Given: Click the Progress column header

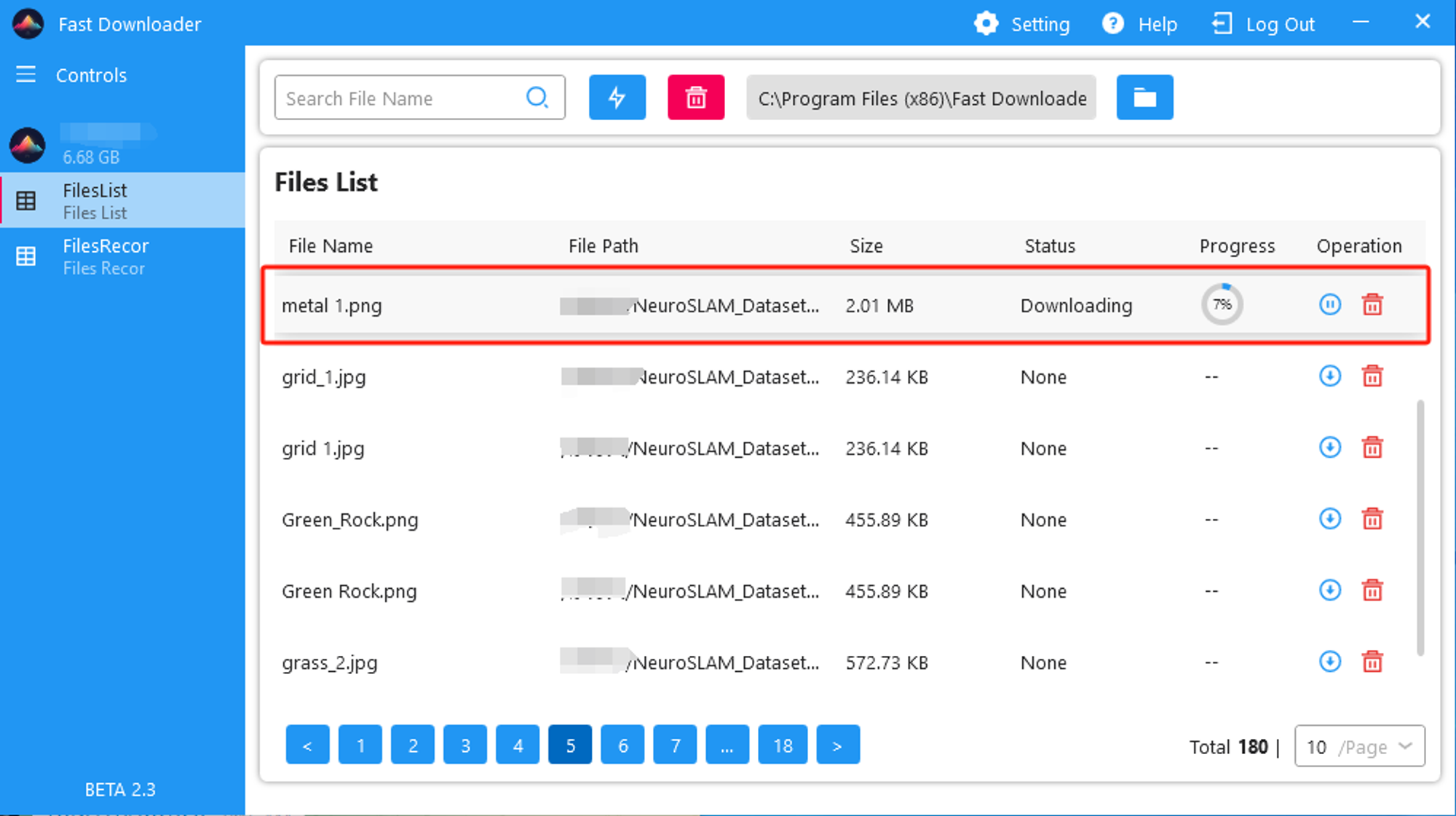Looking at the screenshot, I should (1237, 246).
